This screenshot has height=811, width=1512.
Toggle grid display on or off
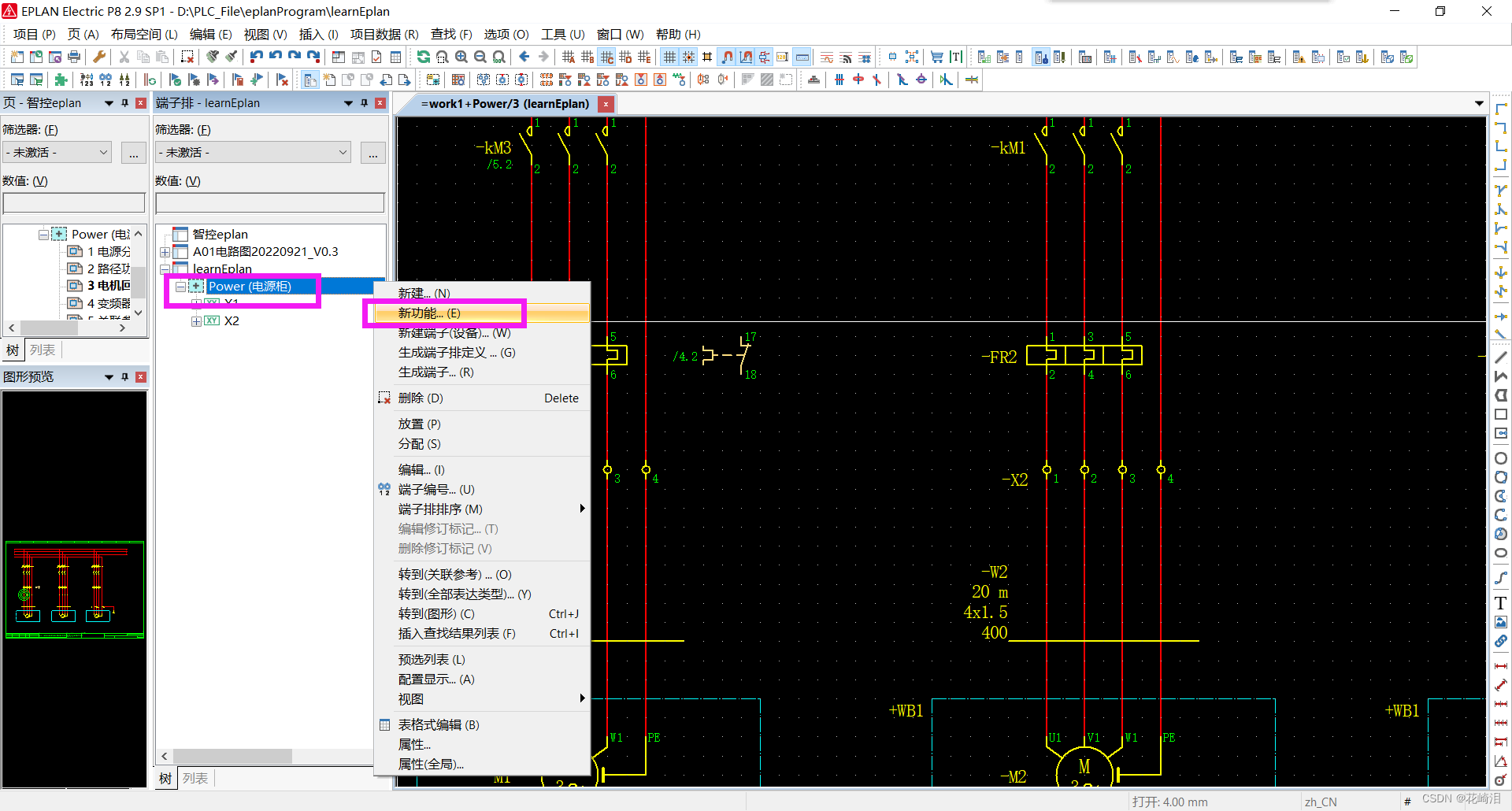(669, 57)
